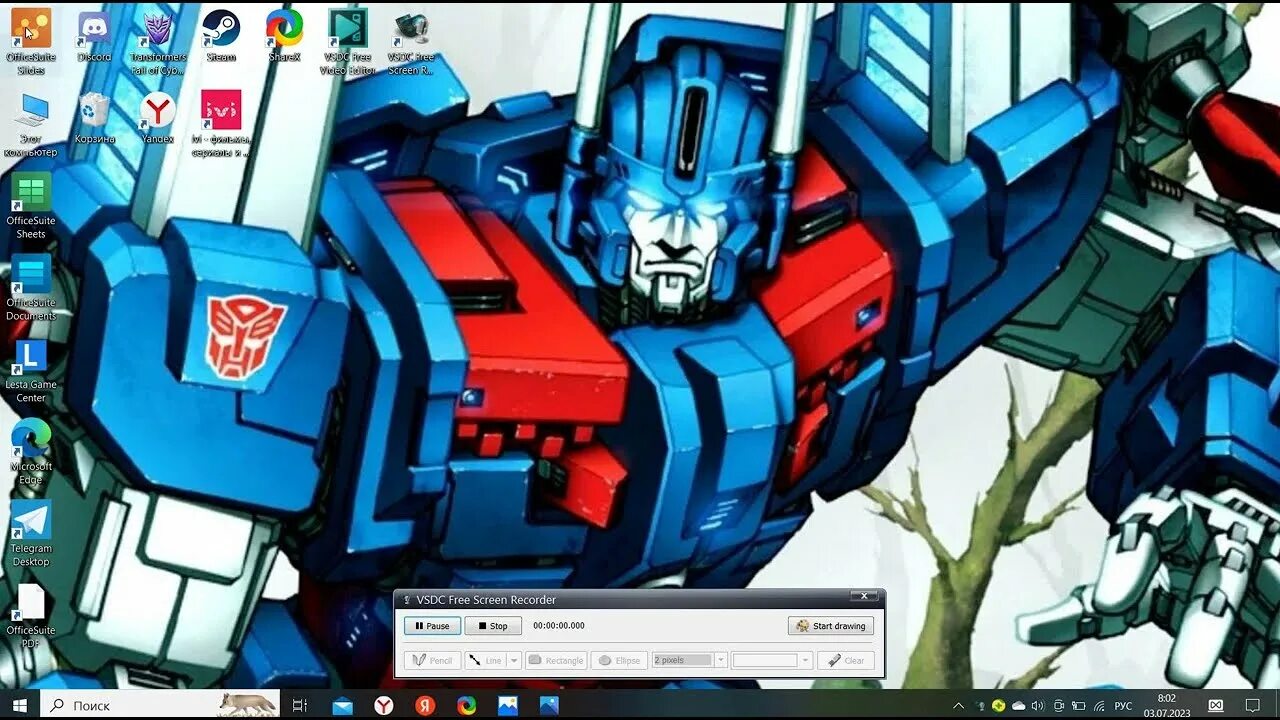Open the Yandex browser desktop shortcut

158,118
